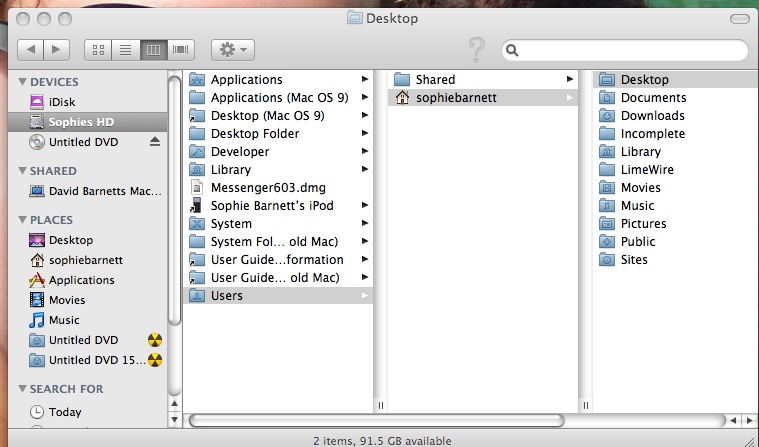This screenshot has height=447, width=759.
Task: Select Library folder in first column
Action: pyautogui.click(x=278, y=170)
